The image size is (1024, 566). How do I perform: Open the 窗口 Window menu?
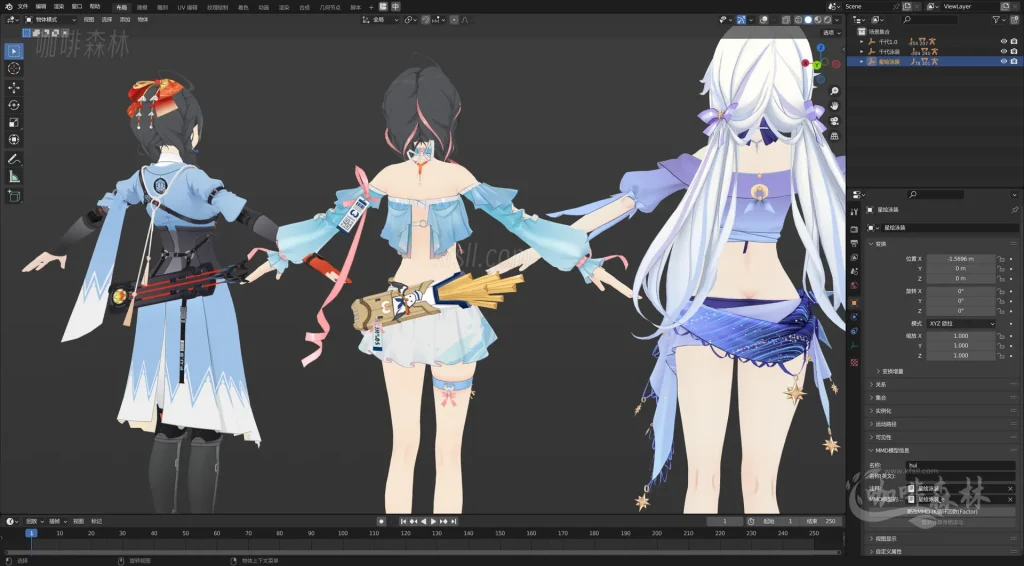tap(76, 7)
